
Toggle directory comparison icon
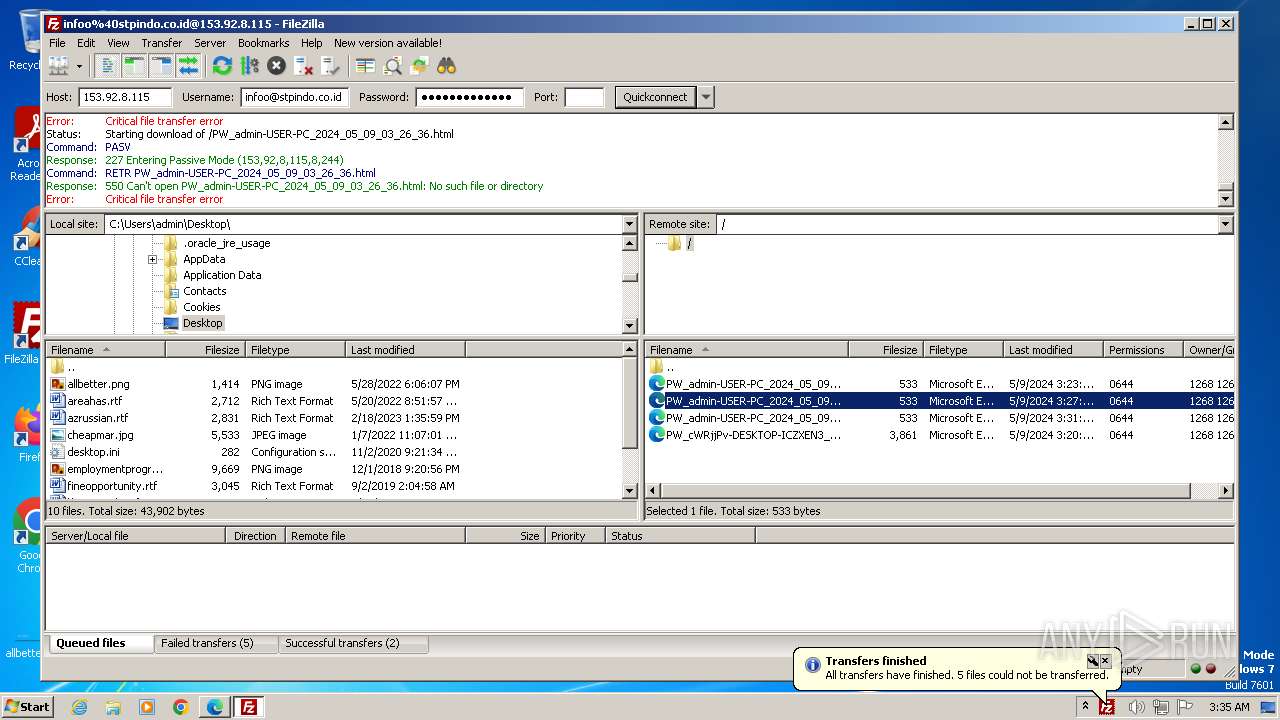(x=392, y=66)
